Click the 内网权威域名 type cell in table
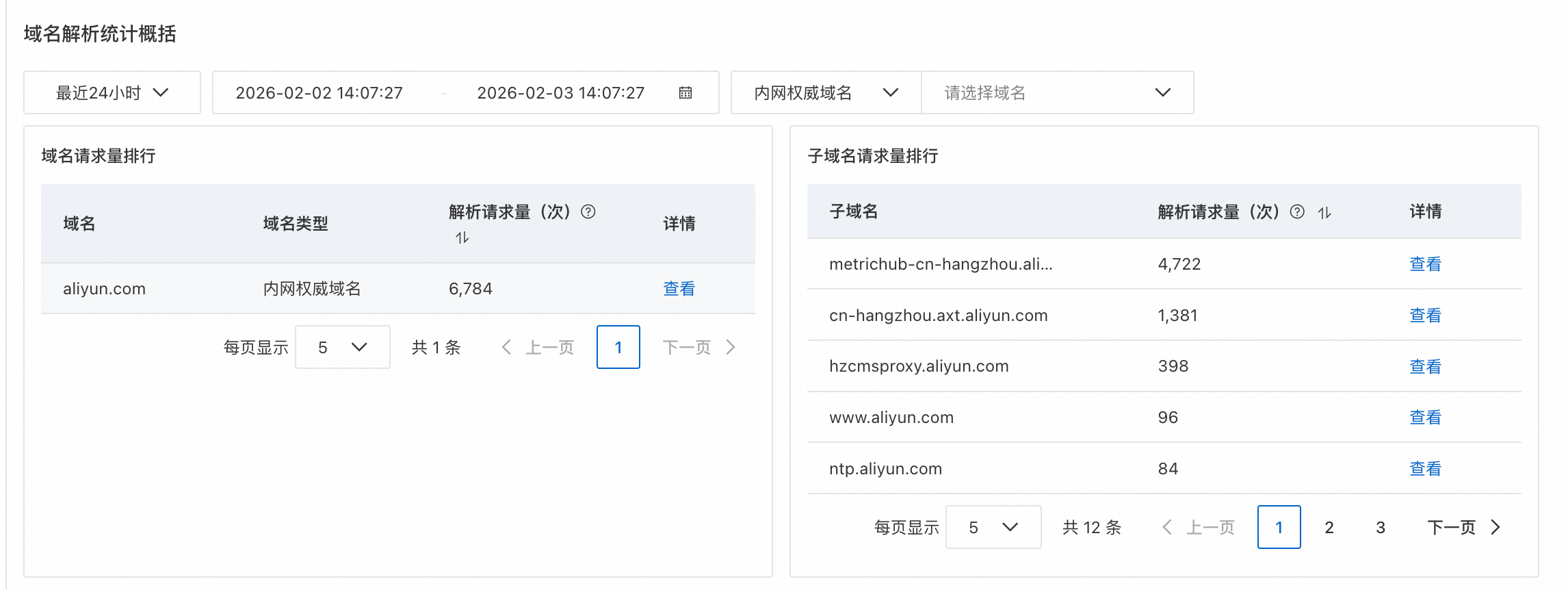The image size is (1568, 590). click(312, 289)
